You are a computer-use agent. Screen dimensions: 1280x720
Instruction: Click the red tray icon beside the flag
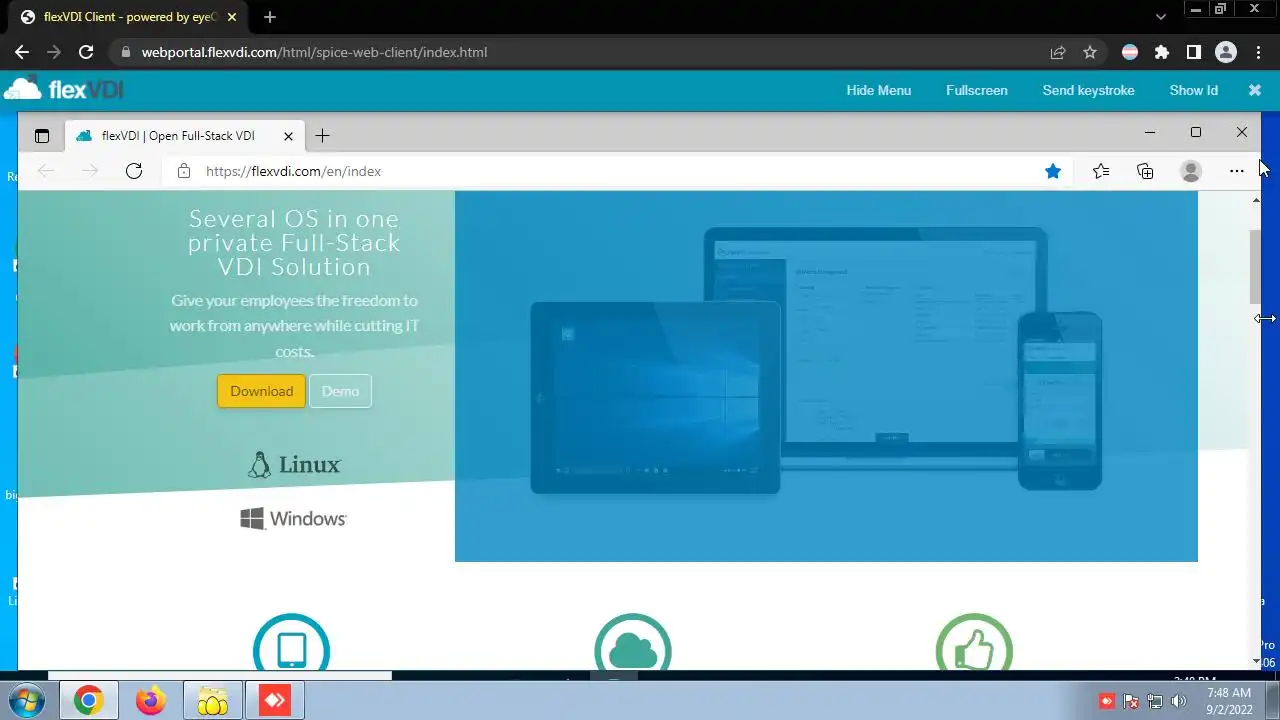click(x=1107, y=701)
